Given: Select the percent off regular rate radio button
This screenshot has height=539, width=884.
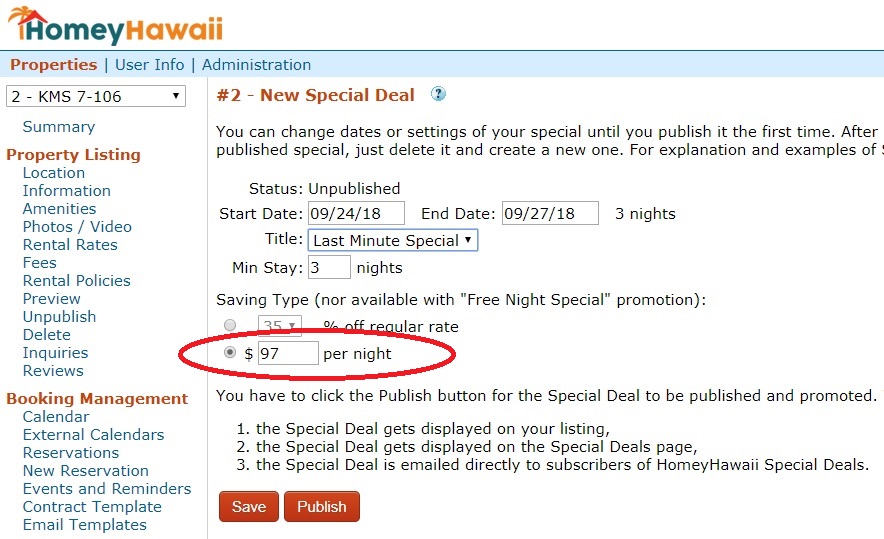Looking at the screenshot, I should pyautogui.click(x=230, y=325).
